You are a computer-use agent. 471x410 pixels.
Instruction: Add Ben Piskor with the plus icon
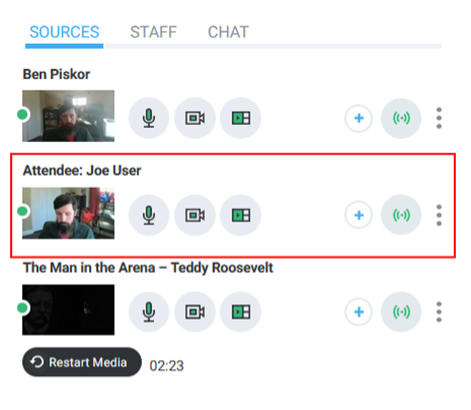[359, 118]
